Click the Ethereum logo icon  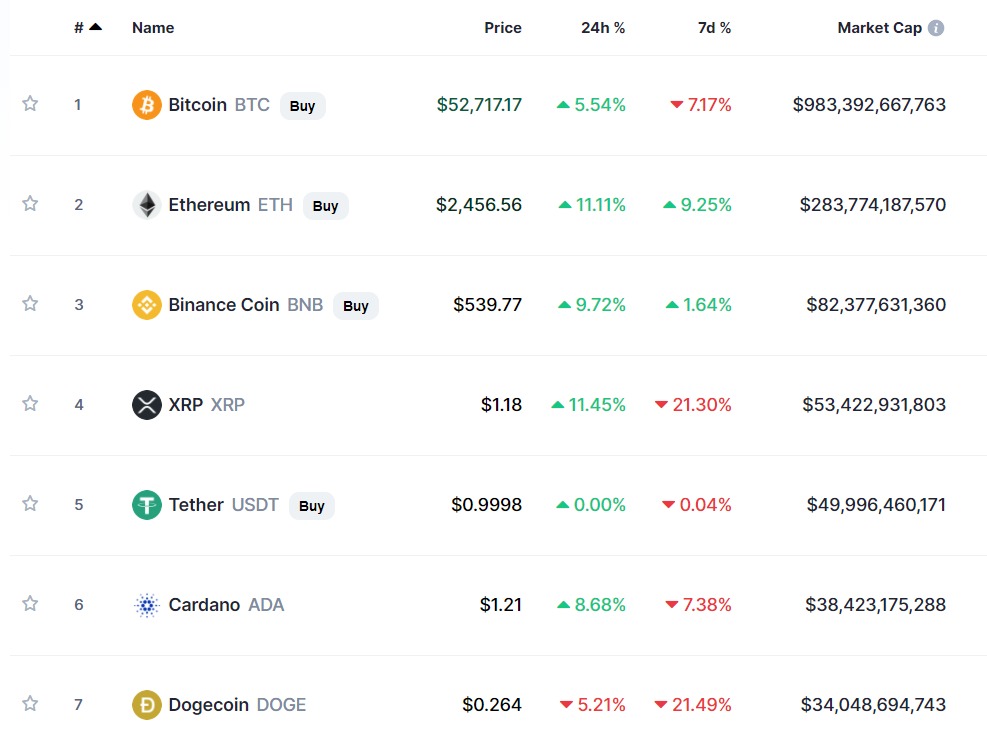point(146,205)
